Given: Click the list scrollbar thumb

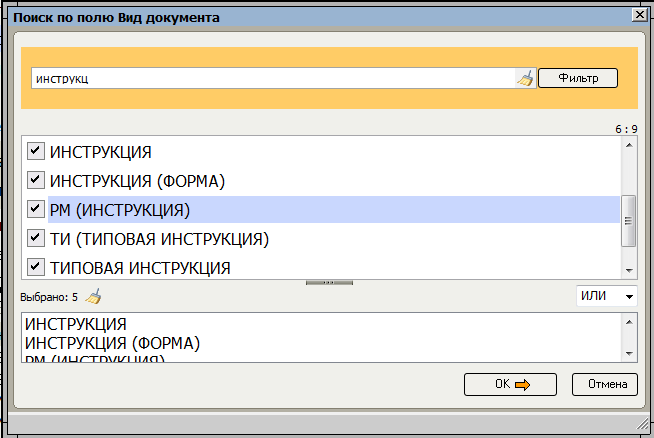Looking at the screenshot, I should pyautogui.click(x=629, y=221).
